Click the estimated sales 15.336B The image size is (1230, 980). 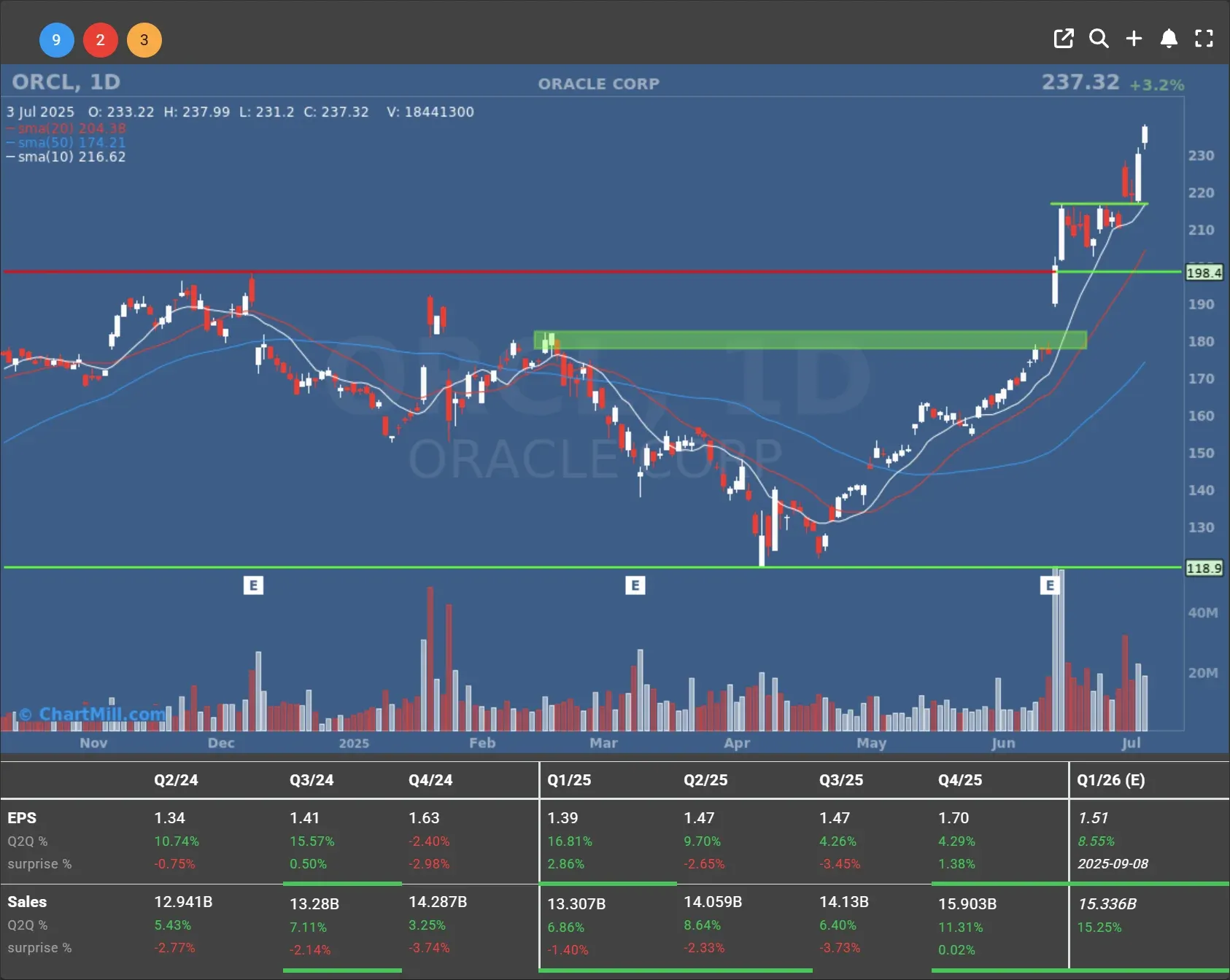tap(1107, 904)
